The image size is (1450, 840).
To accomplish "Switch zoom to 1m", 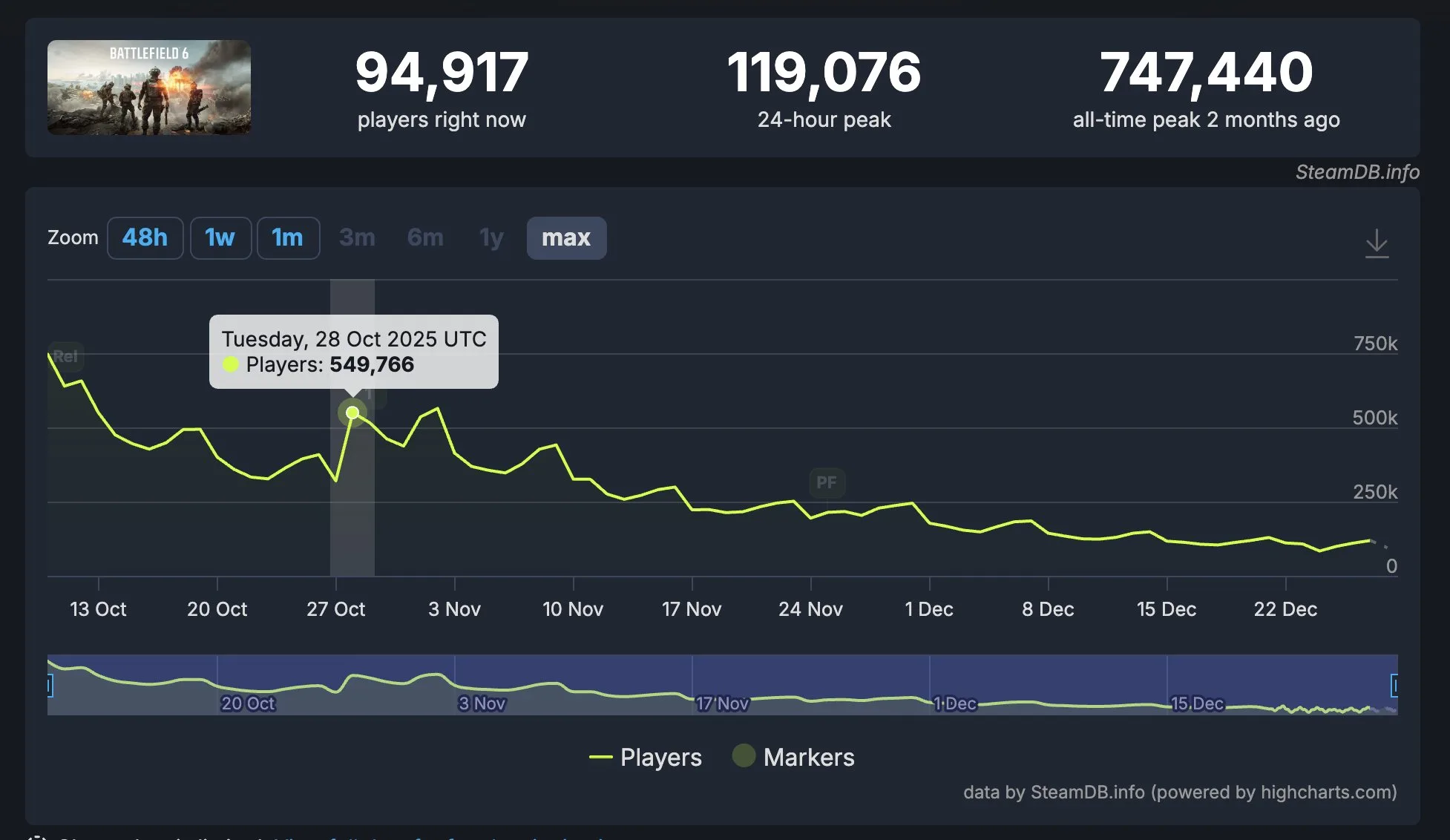I will coord(288,237).
